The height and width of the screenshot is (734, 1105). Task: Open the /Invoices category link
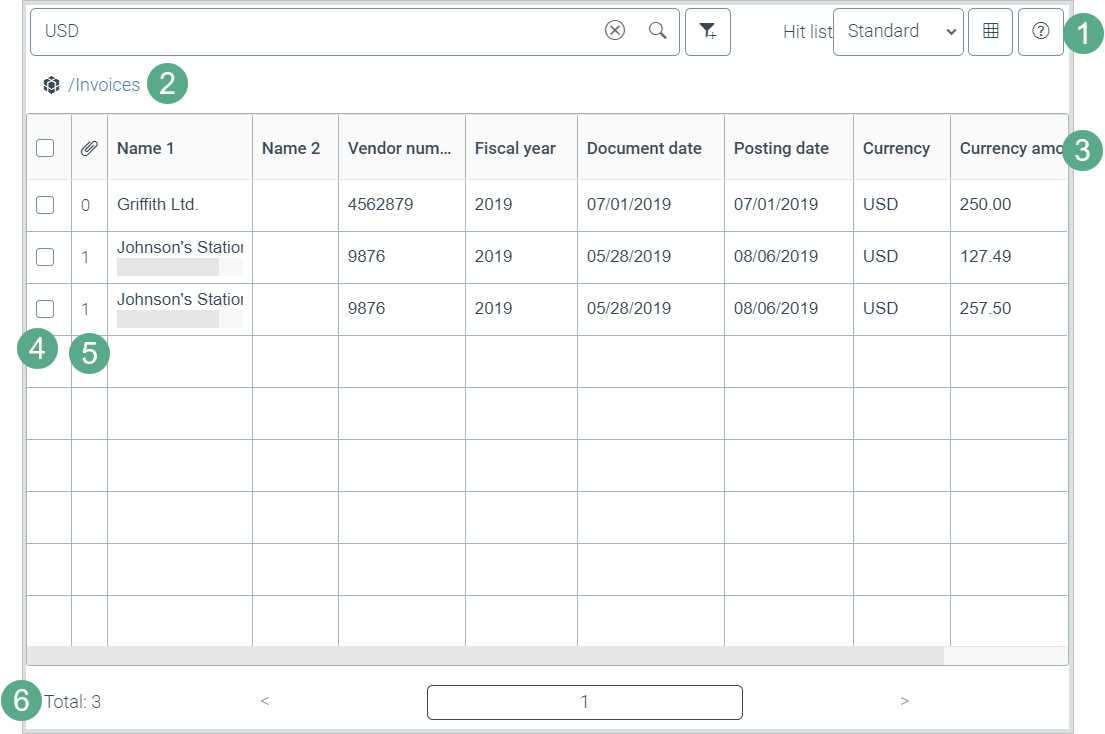point(104,86)
